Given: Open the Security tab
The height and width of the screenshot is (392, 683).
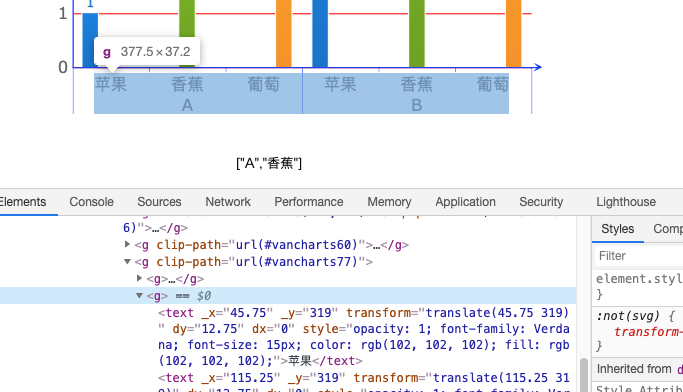Looking at the screenshot, I should (x=541, y=202).
